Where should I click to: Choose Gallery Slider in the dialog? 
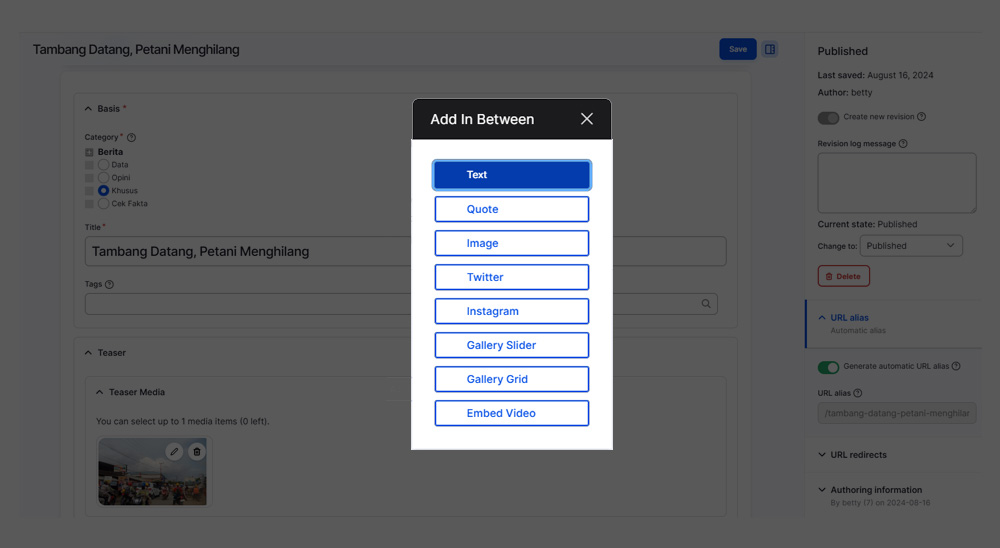click(x=511, y=345)
